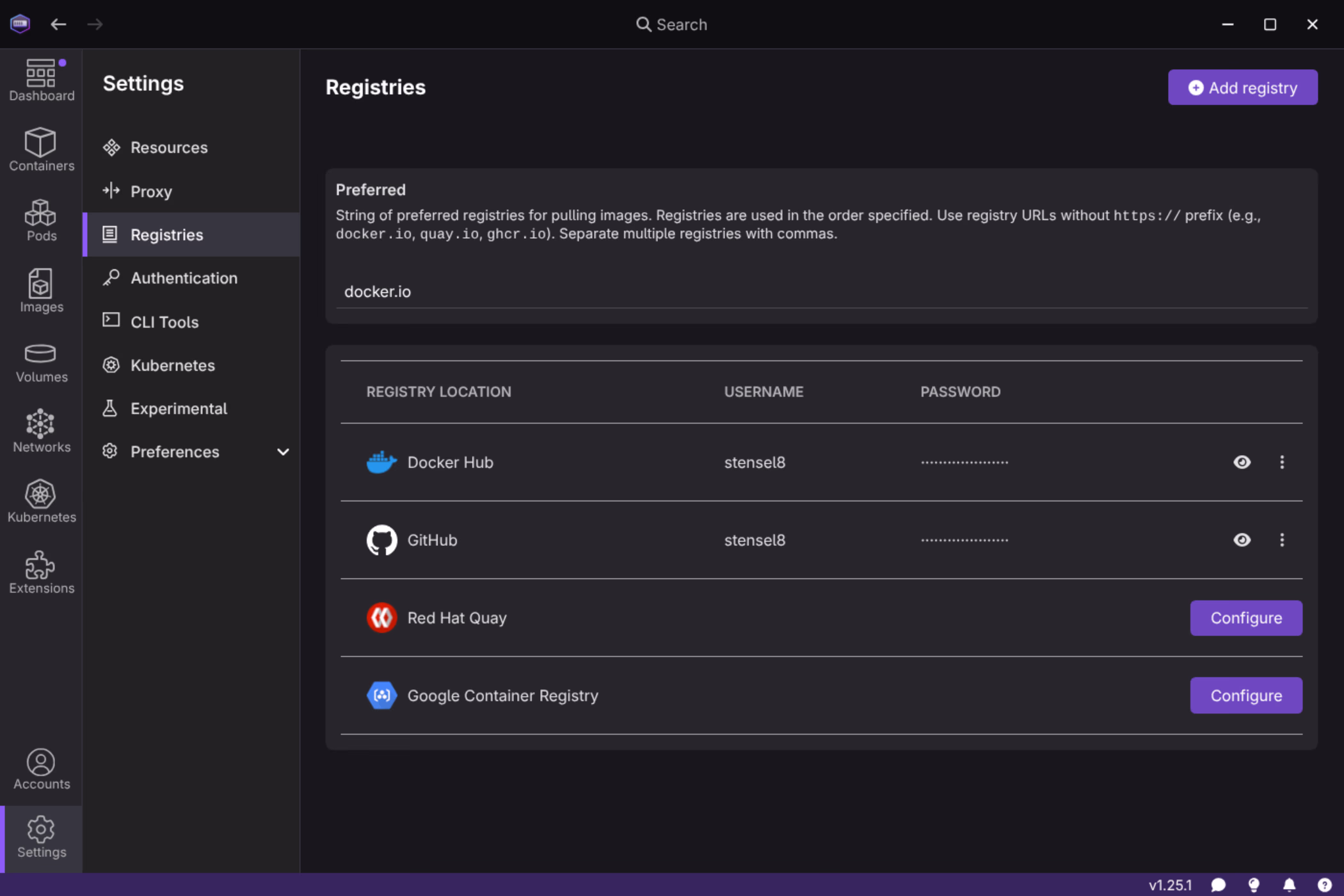
Task: Select Experimental settings page
Action: (x=191, y=409)
